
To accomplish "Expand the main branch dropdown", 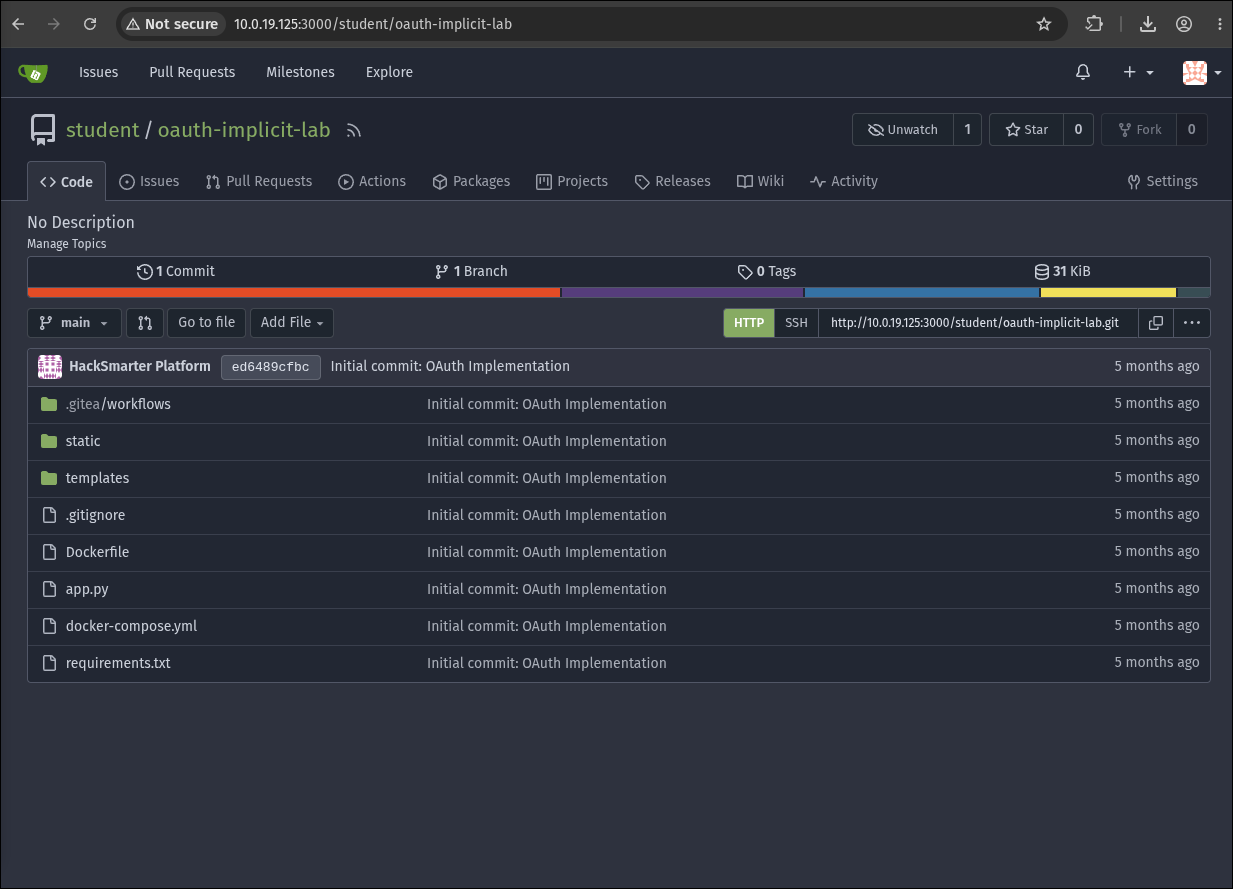I will (x=75, y=323).
